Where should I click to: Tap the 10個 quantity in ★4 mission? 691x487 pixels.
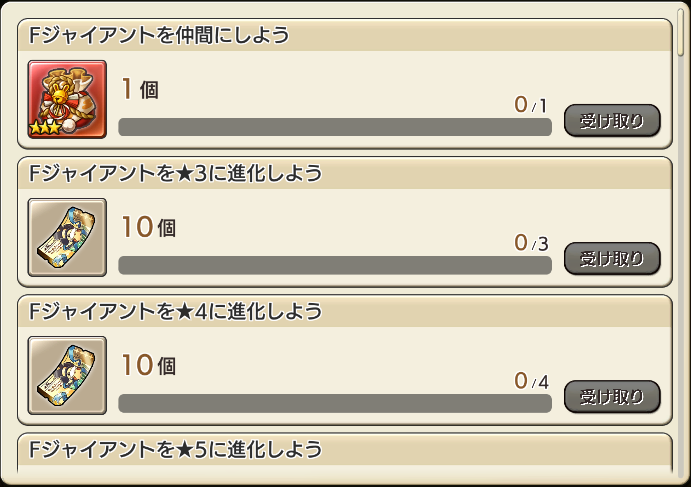point(149,365)
